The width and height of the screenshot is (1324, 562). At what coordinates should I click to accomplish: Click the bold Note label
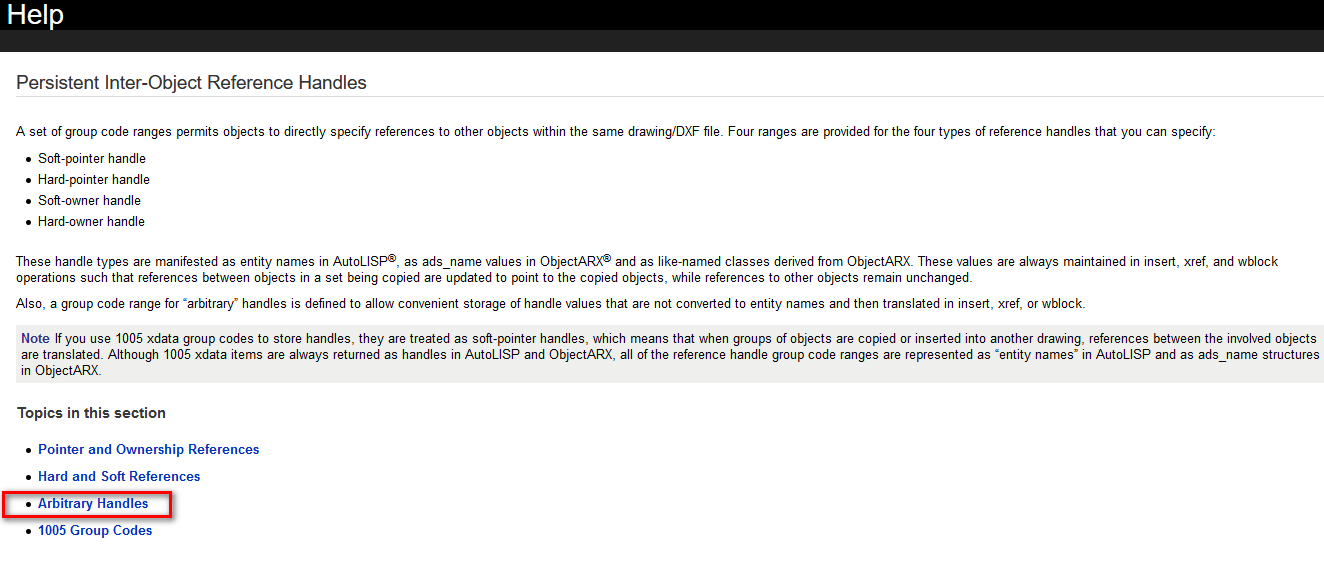[x=35, y=339]
